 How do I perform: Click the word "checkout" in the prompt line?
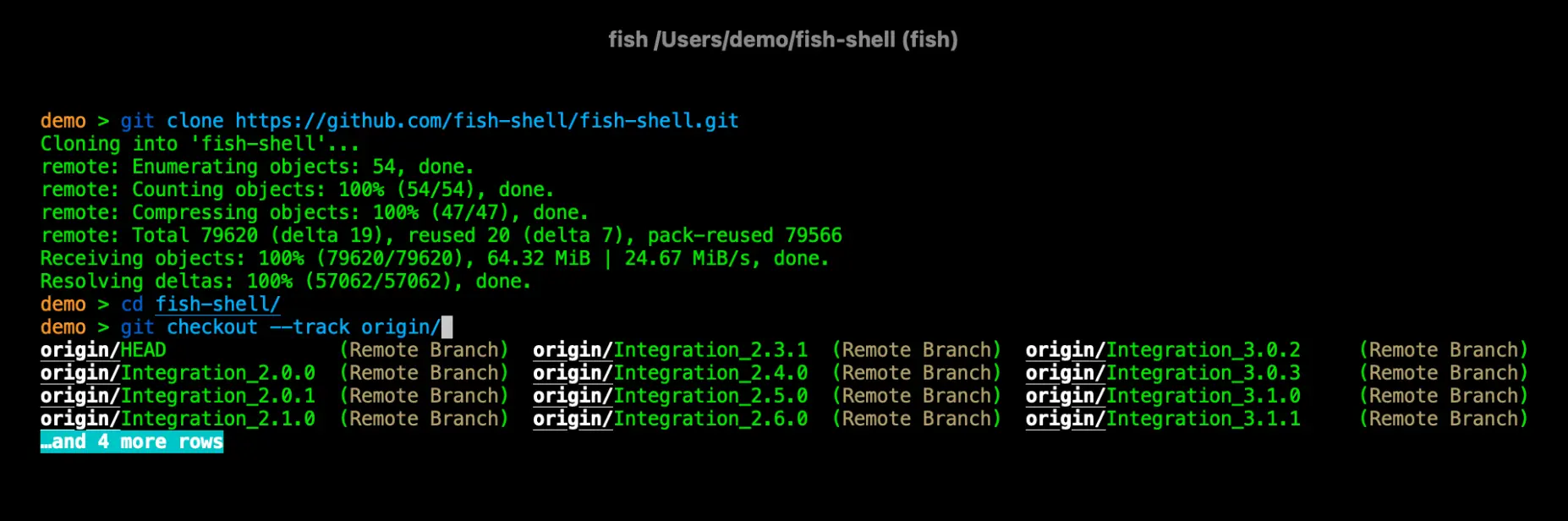click(211, 327)
